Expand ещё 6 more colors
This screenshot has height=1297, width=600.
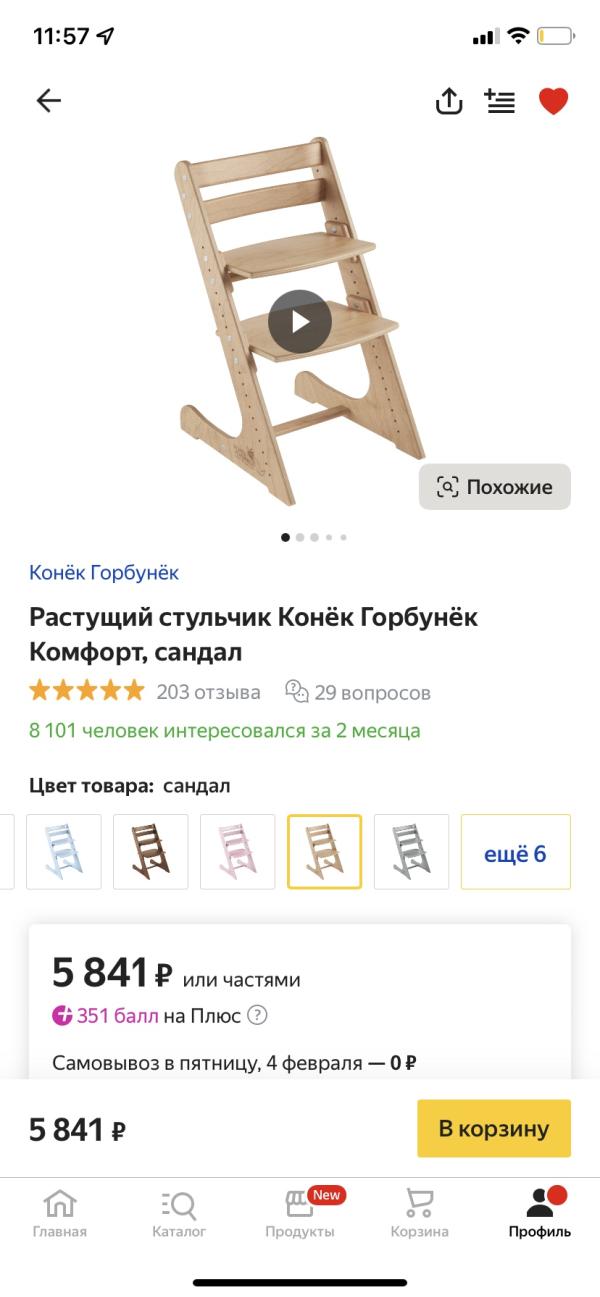click(x=516, y=852)
